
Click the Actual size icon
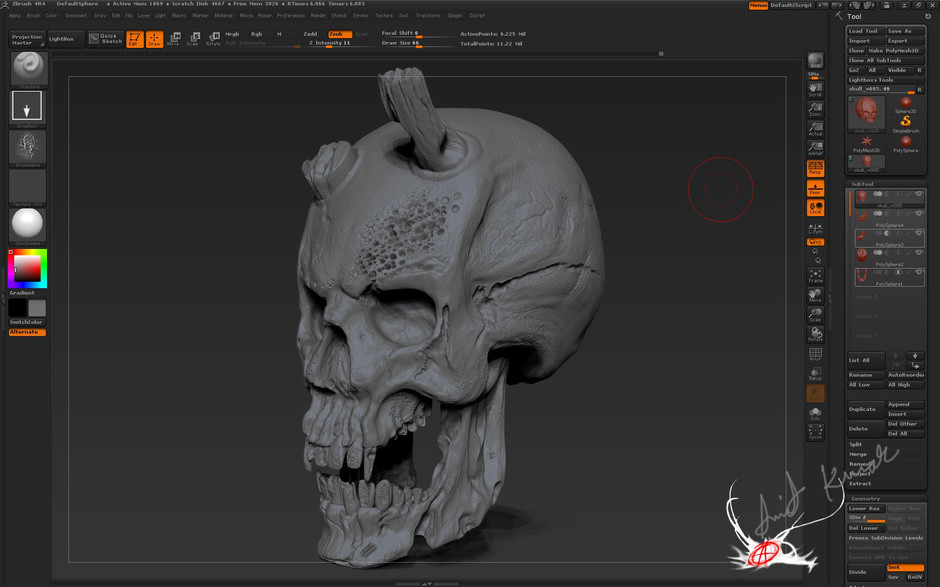(815, 128)
